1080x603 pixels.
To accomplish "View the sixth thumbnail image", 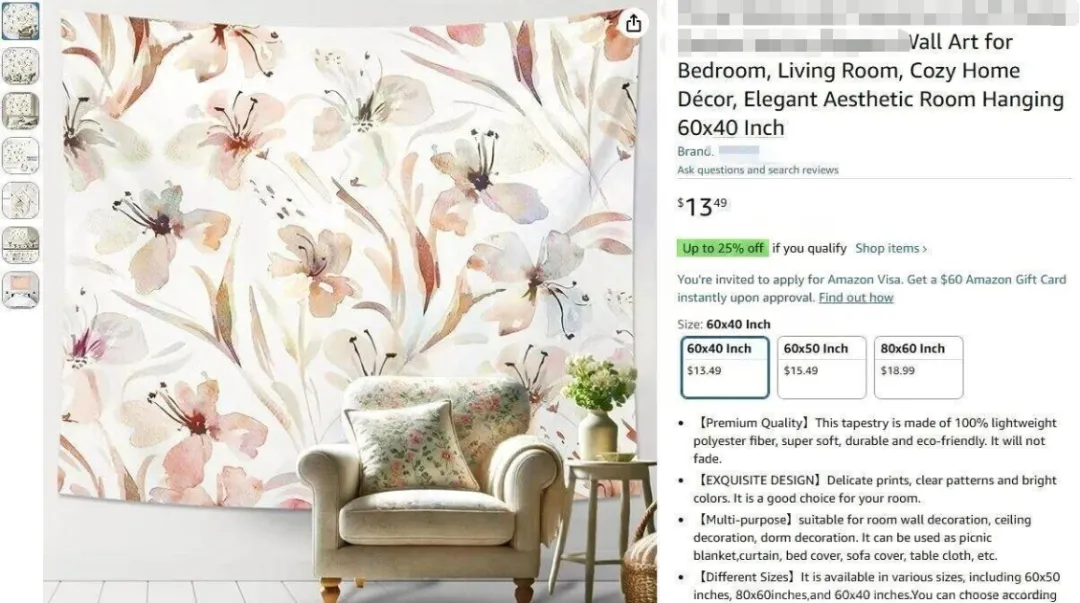I will (x=20, y=245).
